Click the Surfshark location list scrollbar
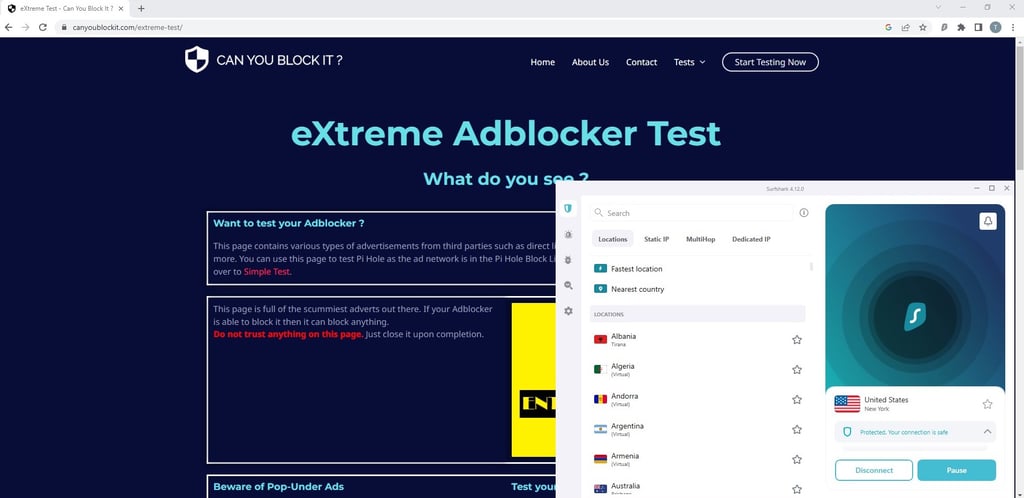 [x=812, y=266]
